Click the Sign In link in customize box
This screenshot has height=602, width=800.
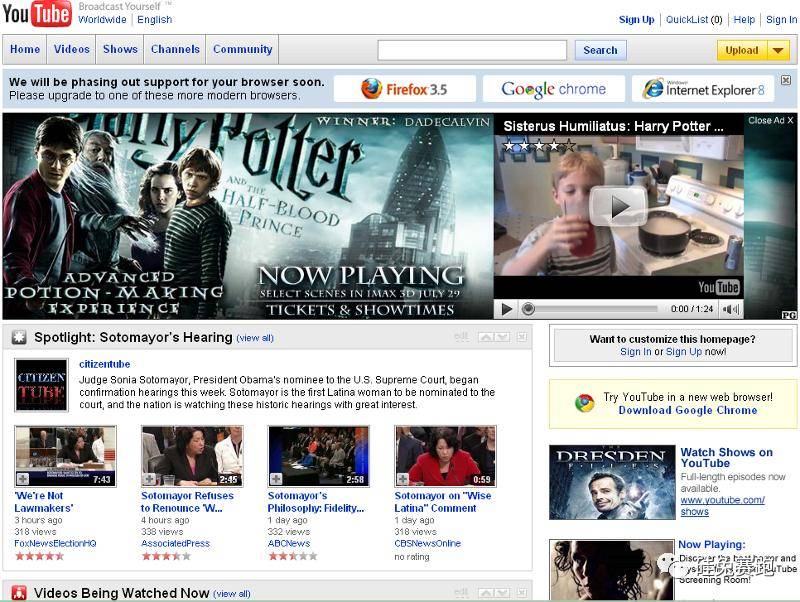[x=636, y=352]
